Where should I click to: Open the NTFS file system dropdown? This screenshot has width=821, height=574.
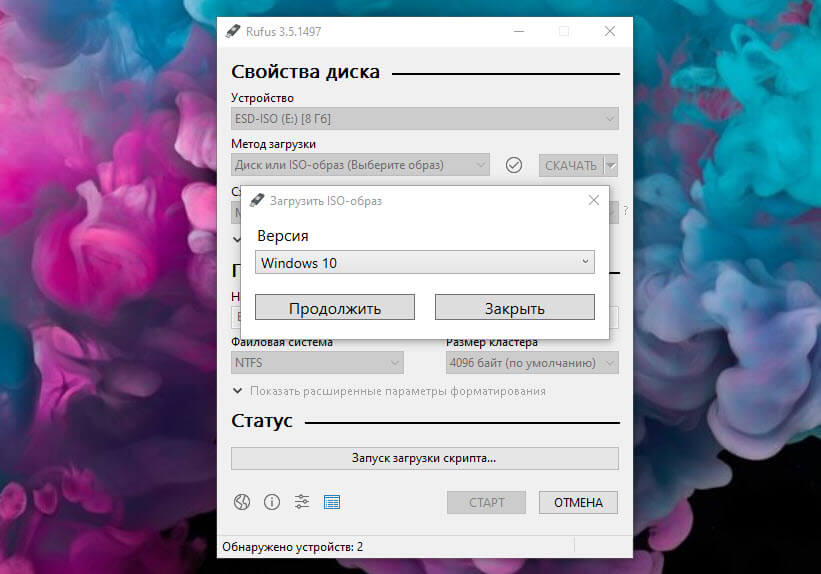click(317, 362)
